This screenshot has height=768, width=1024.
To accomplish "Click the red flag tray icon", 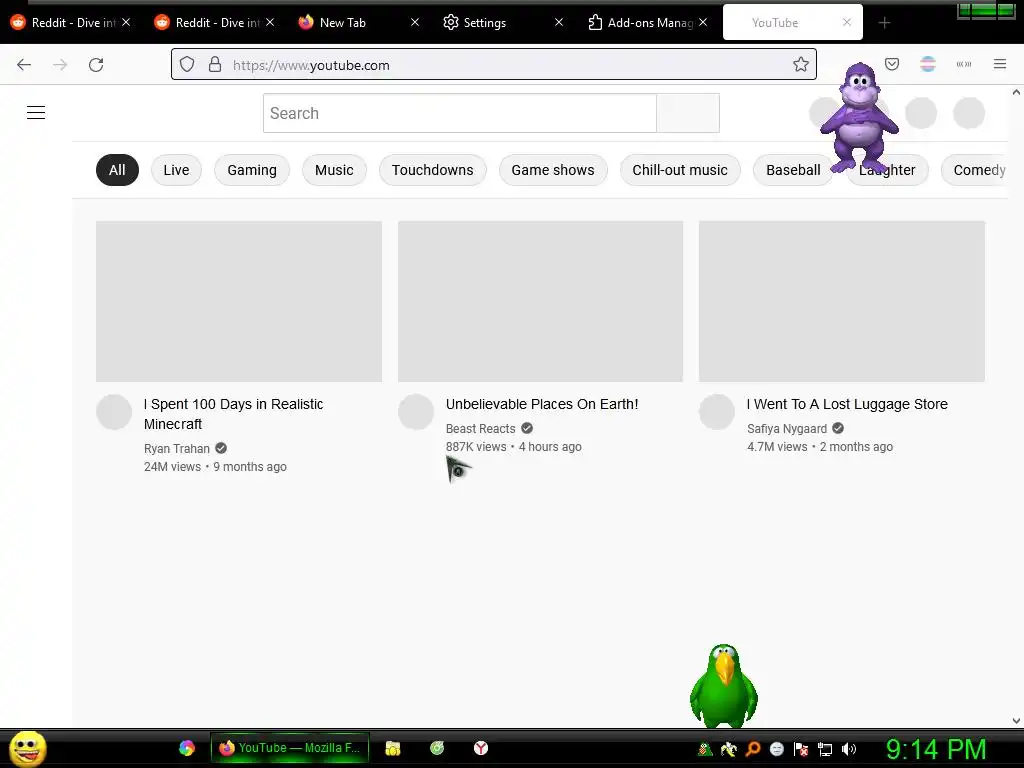I will [x=801, y=749].
